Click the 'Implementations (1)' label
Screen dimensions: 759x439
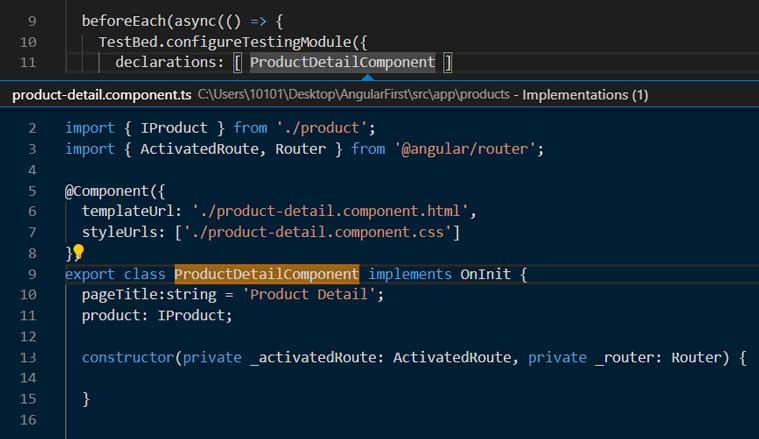pyautogui.click(x=585, y=95)
